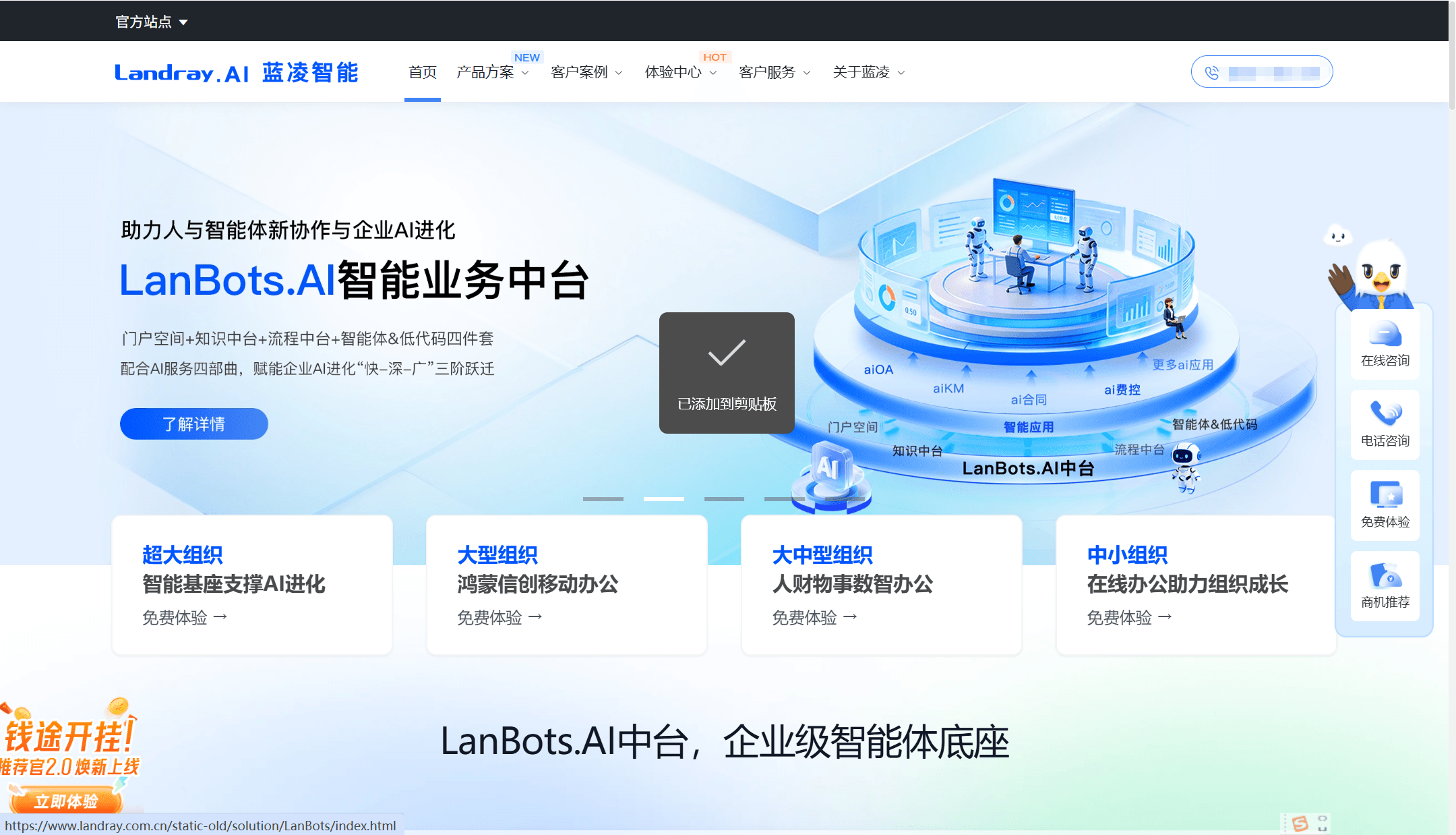This screenshot has height=835, width=1456.
Task: Click the aiOA label in the illustration
Action: tap(878, 370)
